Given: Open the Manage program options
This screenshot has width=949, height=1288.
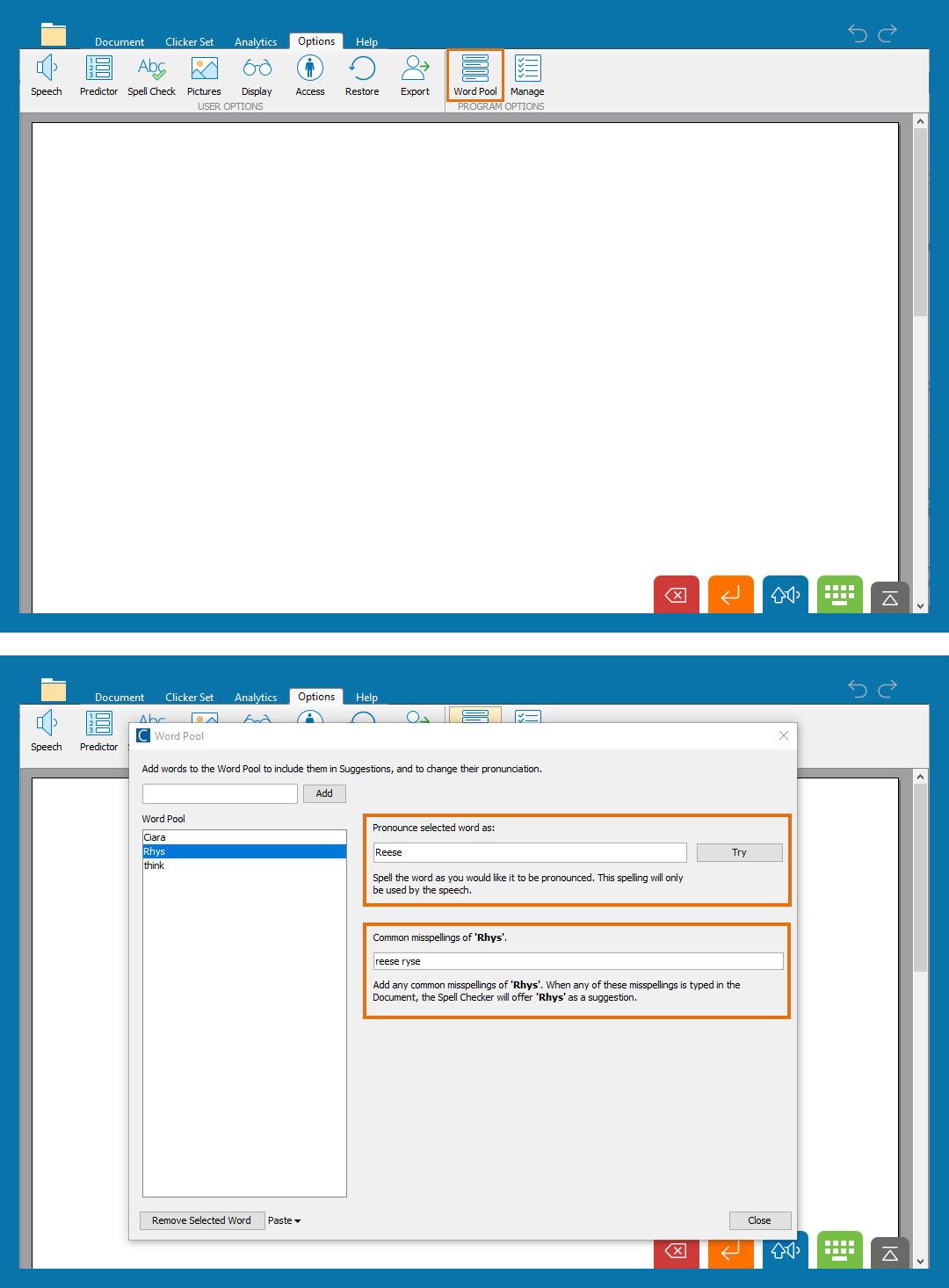Looking at the screenshot, I should point(527,76).
